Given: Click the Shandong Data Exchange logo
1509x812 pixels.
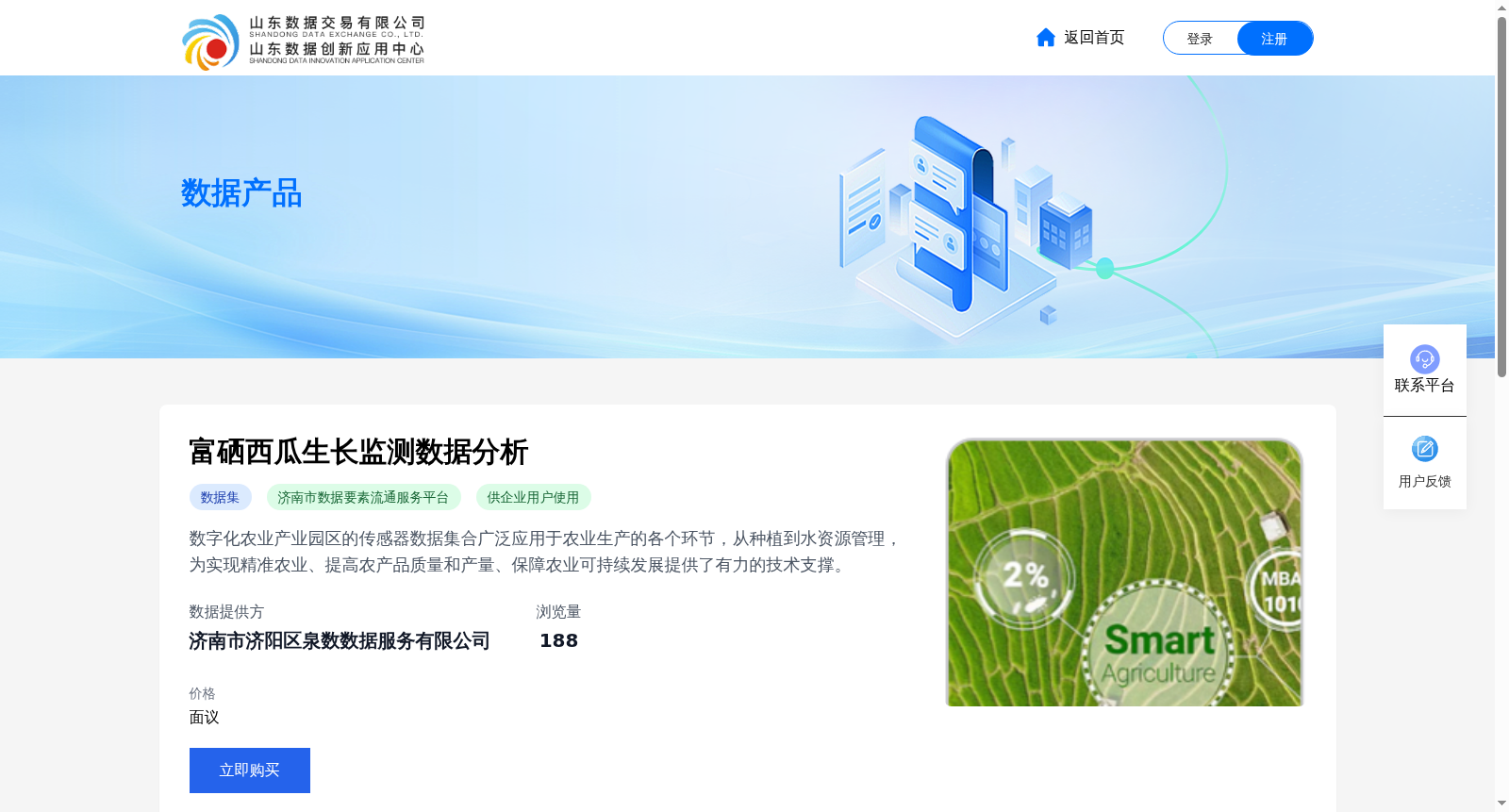Looking at the screenshot, I should (x=303, y=41).
